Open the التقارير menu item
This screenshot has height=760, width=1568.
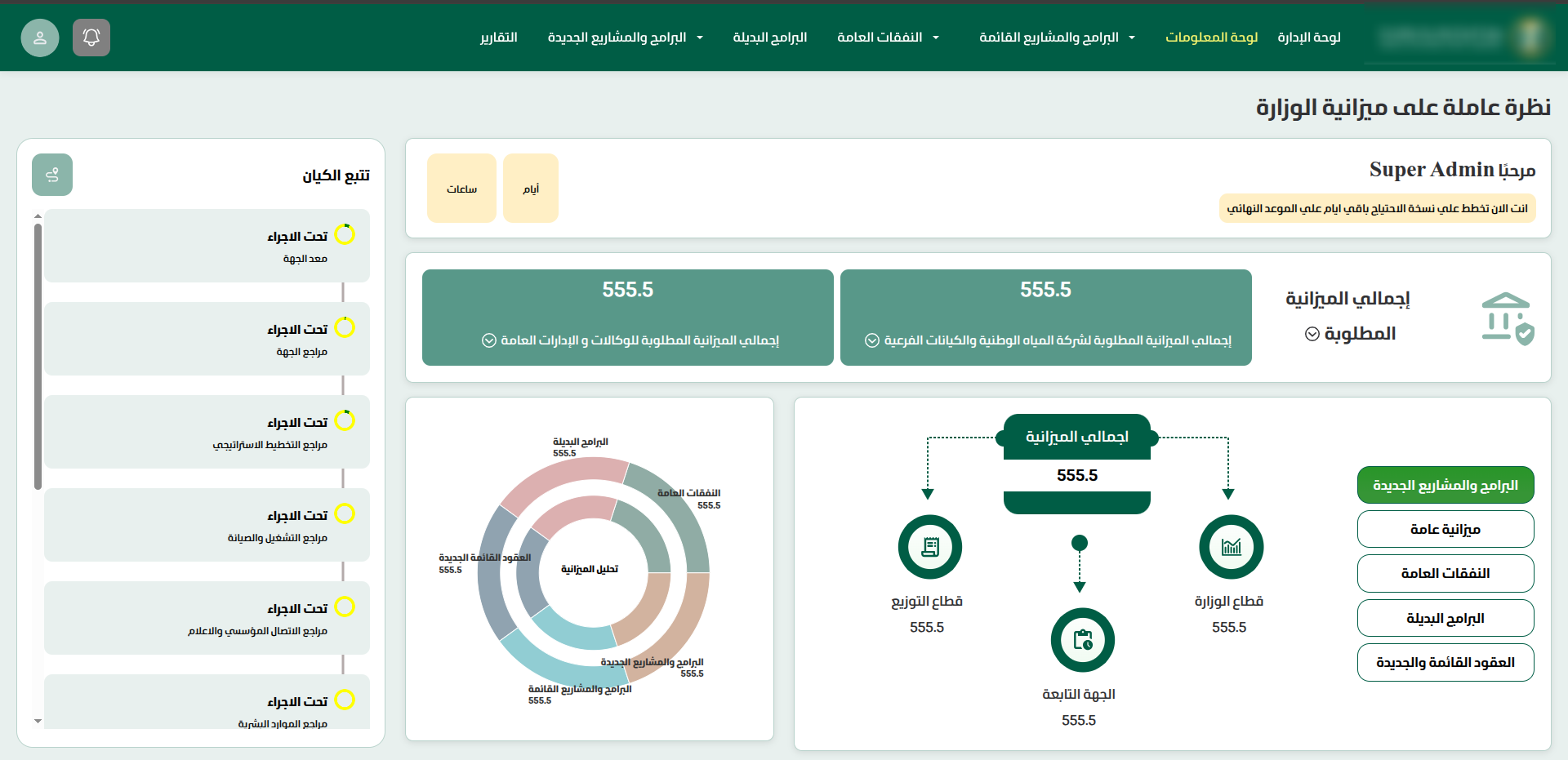[499, 38]
